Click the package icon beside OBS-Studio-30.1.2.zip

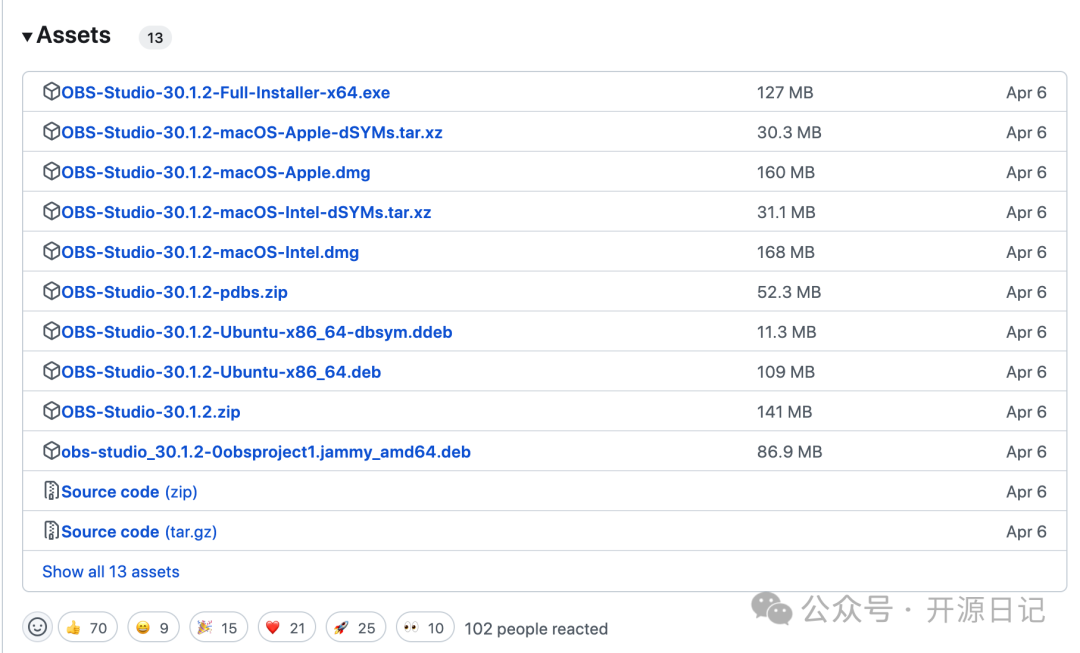click(52, 411)
